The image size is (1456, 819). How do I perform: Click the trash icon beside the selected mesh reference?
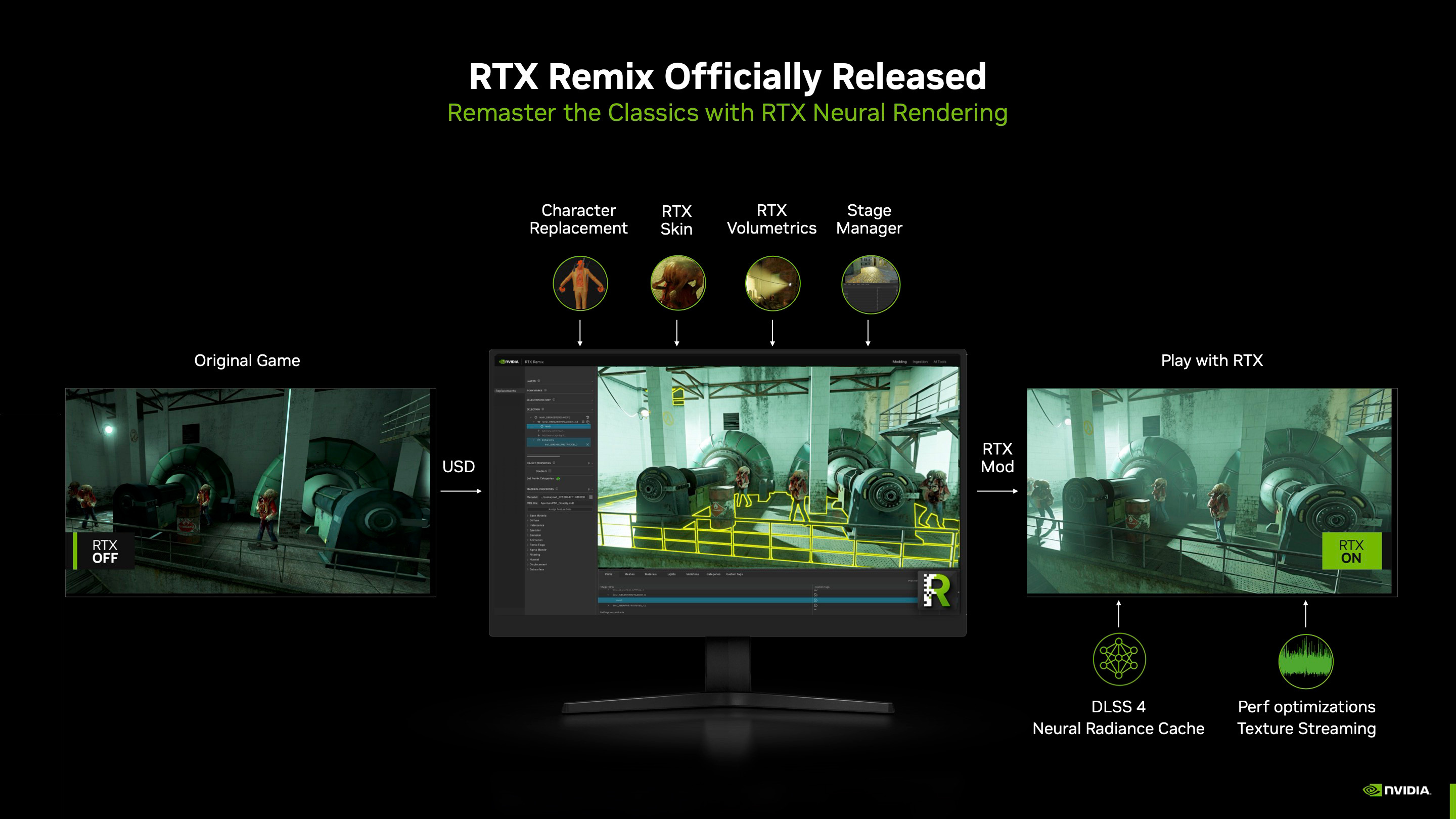583,422
